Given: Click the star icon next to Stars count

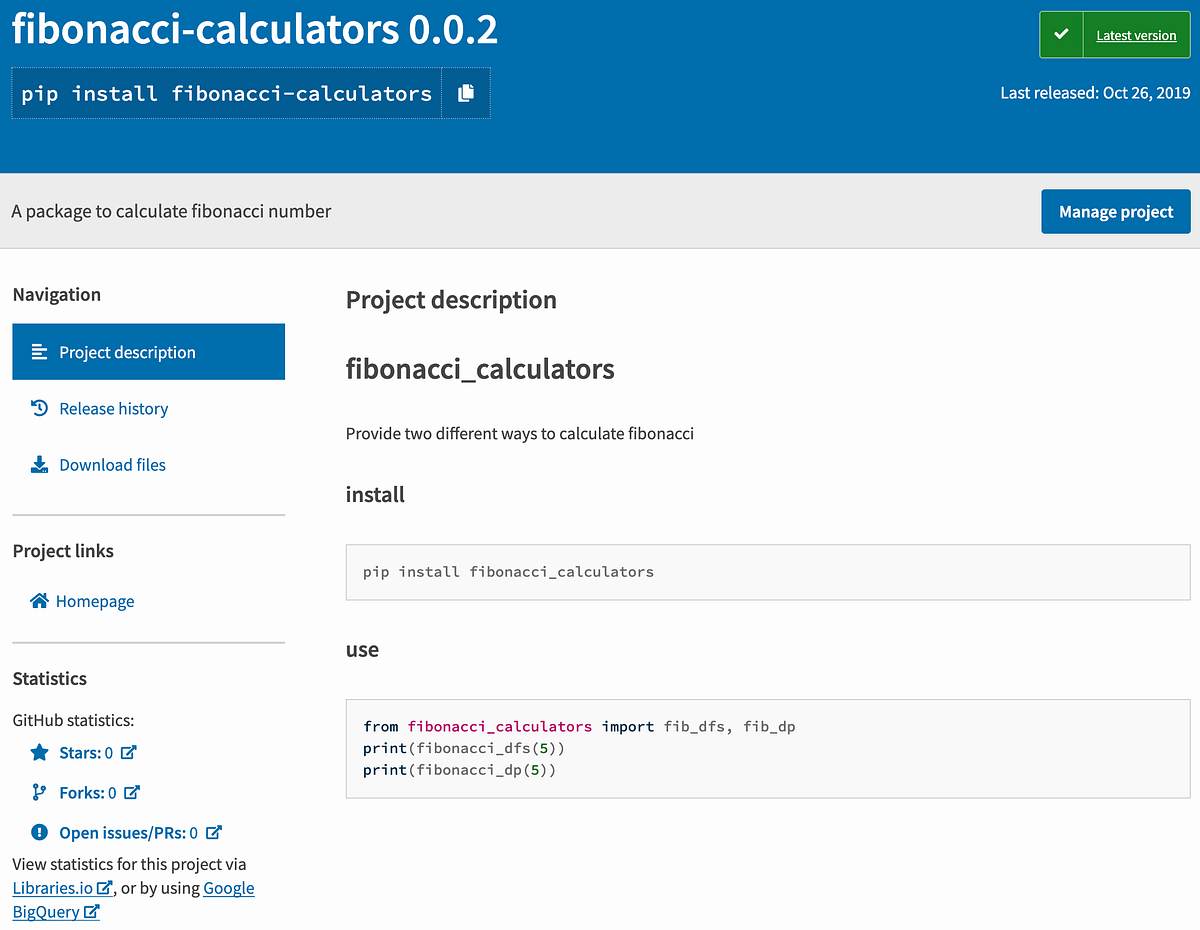Looking at the screenshot, I should (x=38, y=752).
